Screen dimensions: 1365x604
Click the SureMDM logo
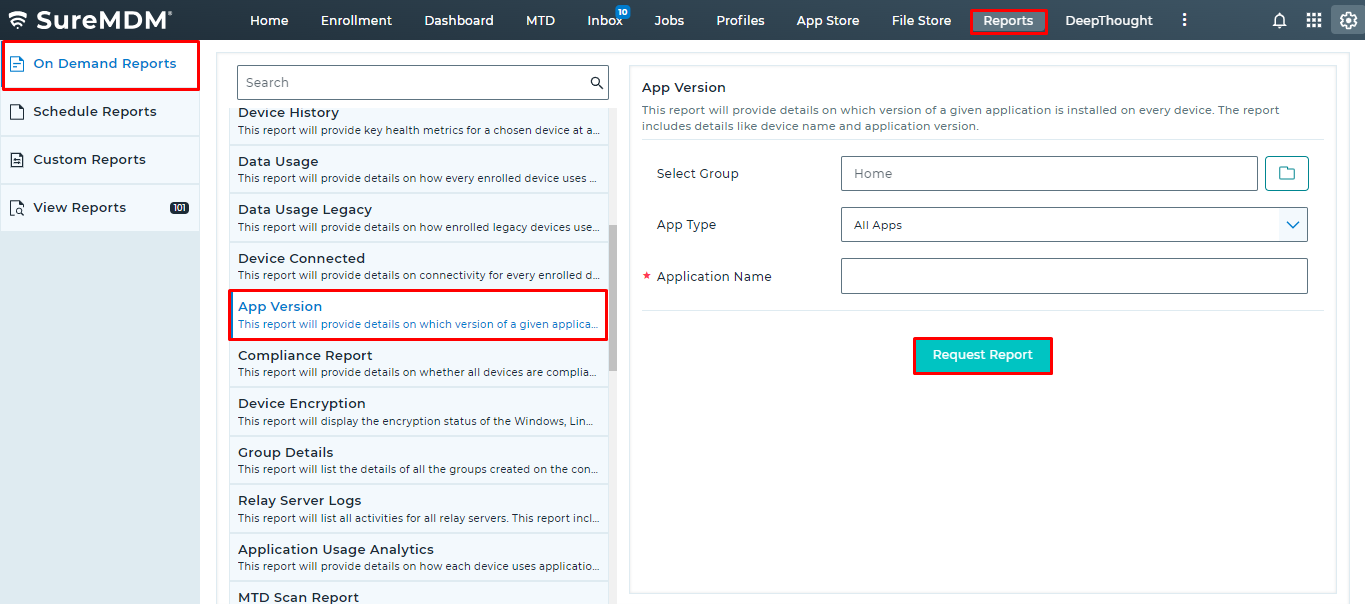[90, 18]
